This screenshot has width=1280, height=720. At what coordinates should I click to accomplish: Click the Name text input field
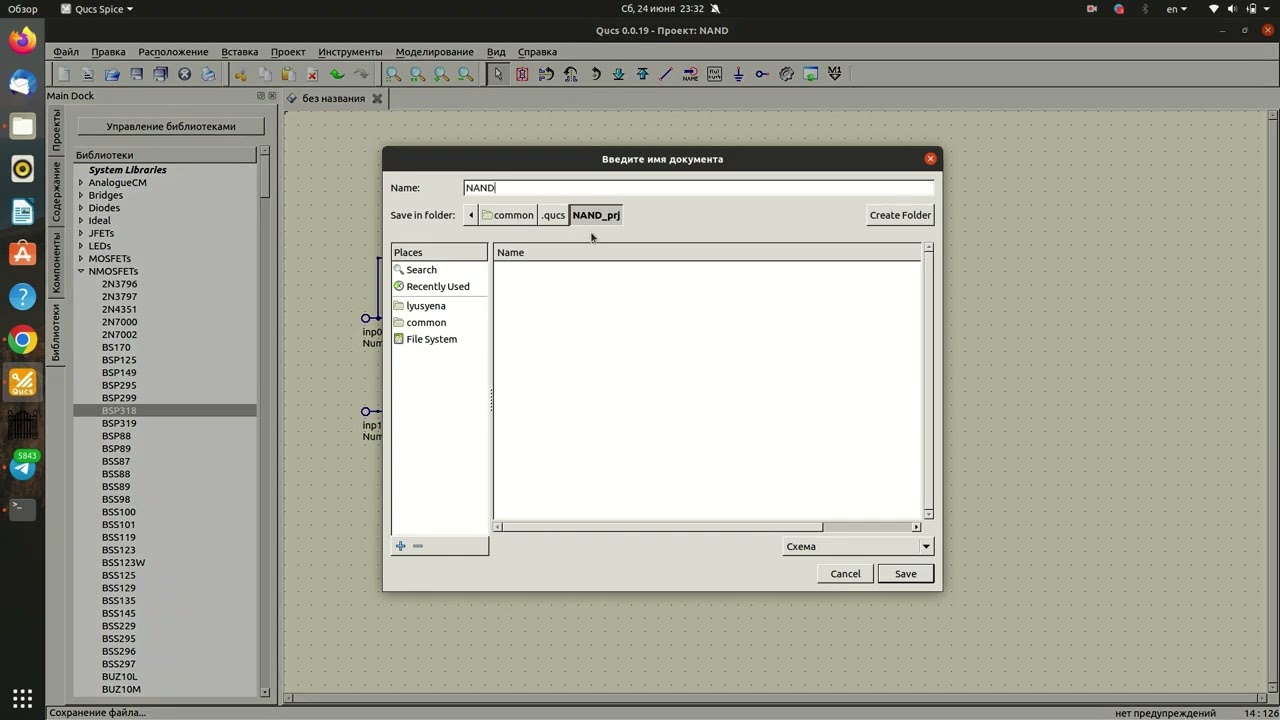698,188
